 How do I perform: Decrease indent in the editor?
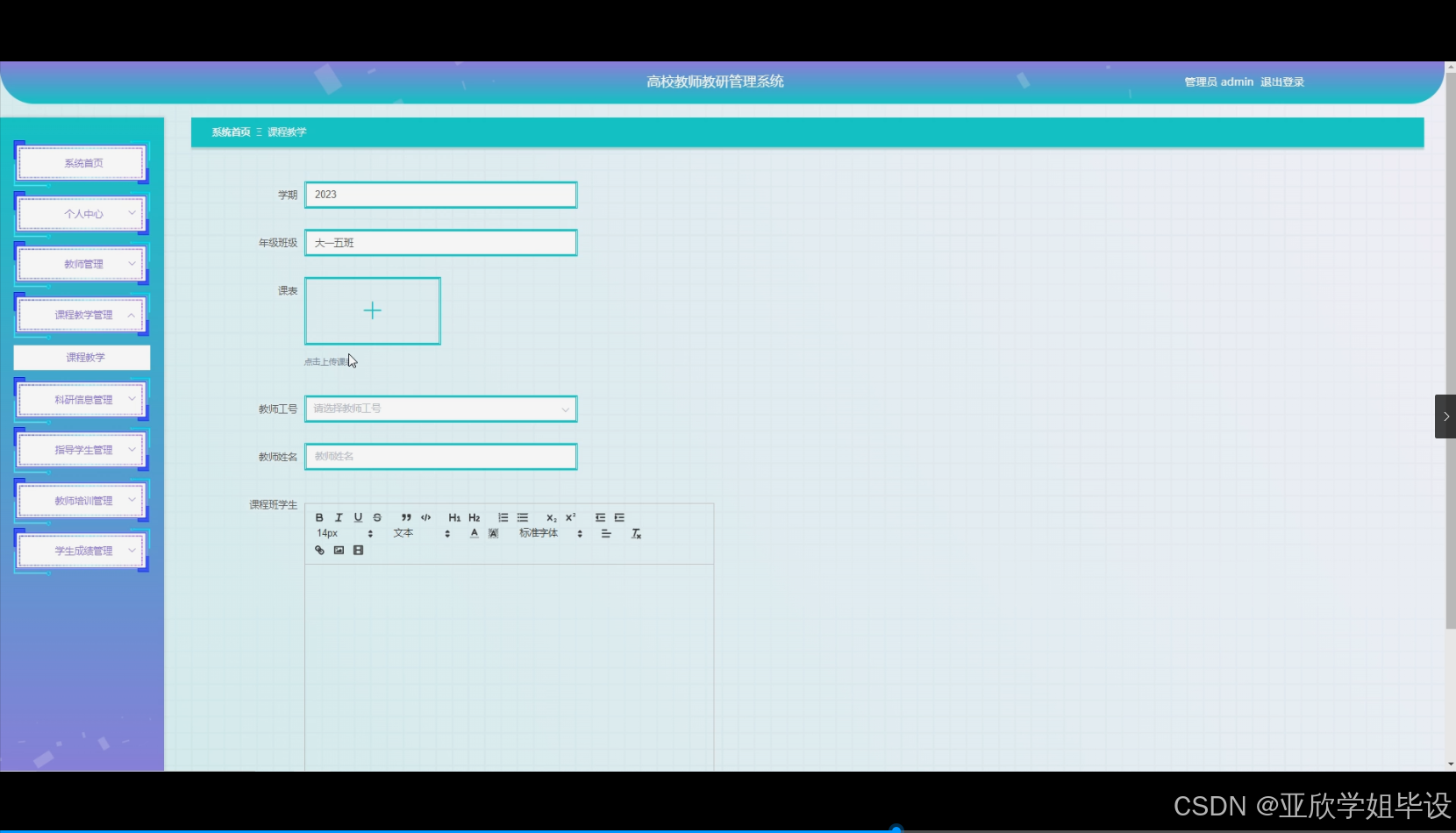click(x=600, y=517)
